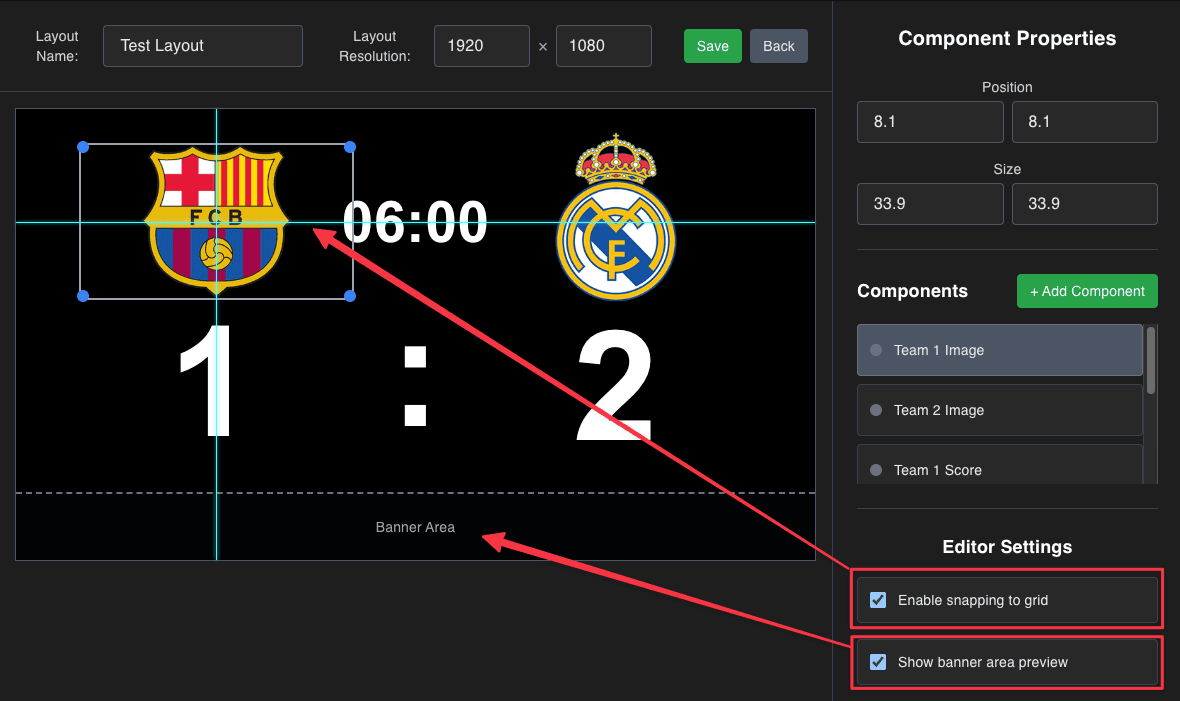Image resolution: width=1180 pixels, height=701 pixels.
Task: Select the 06:00 timer text on canvas
Action: [415, 222]
